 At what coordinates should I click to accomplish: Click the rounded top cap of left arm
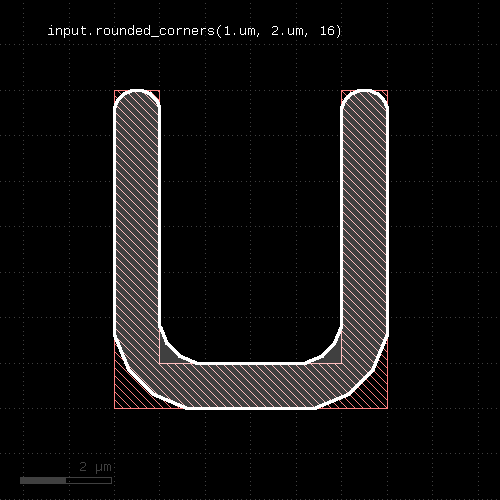coord(137,98)
